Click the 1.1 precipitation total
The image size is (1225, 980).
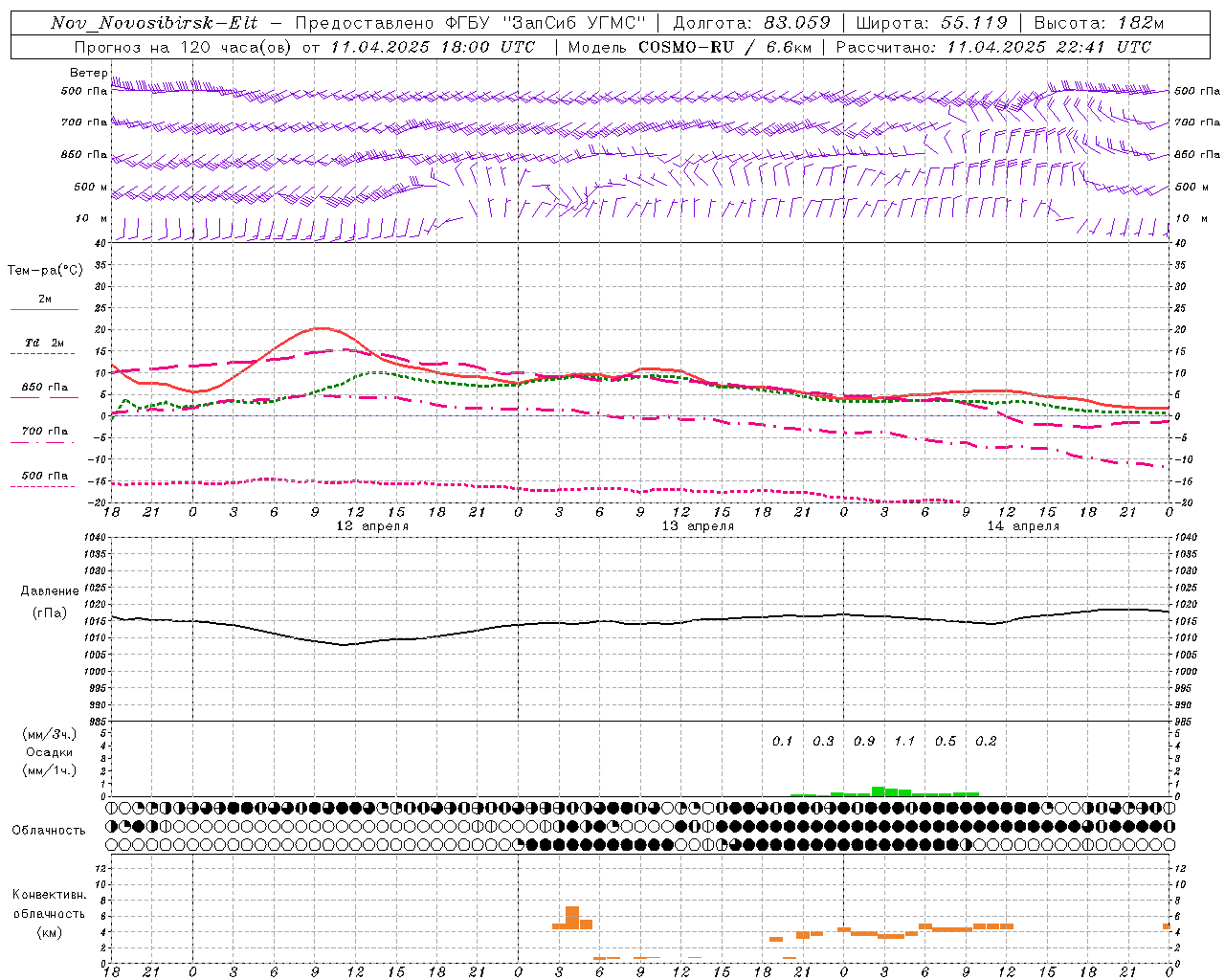click(x=904, y=741)
